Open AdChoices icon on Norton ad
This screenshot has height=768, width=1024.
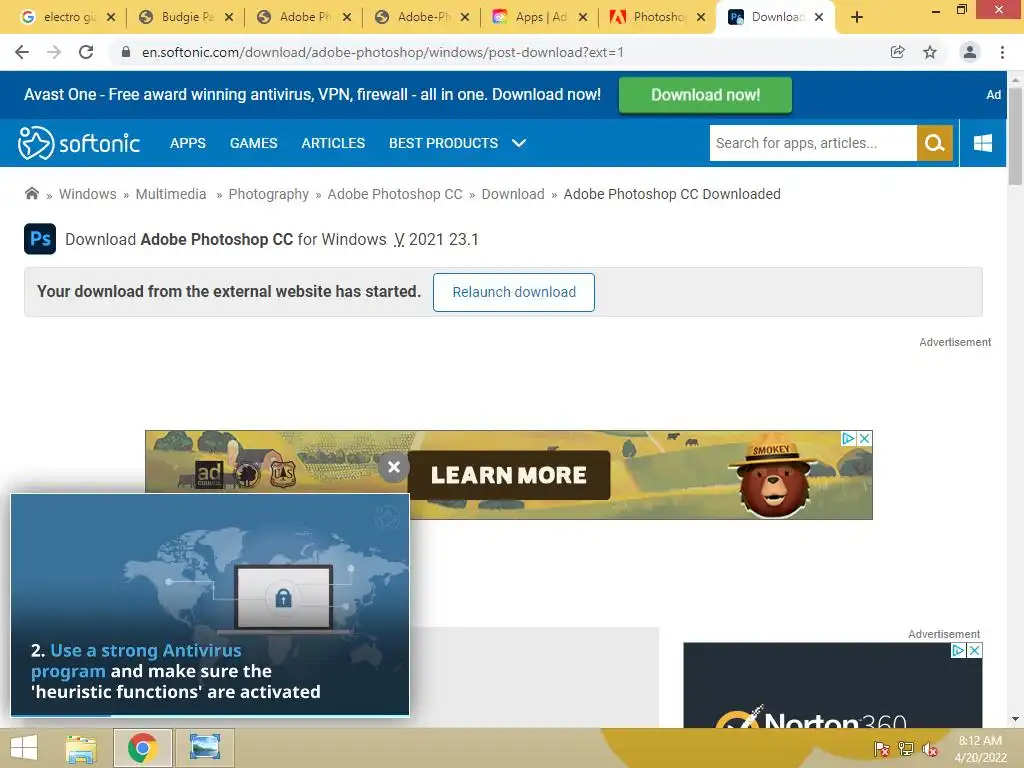[x=958, y=650]
